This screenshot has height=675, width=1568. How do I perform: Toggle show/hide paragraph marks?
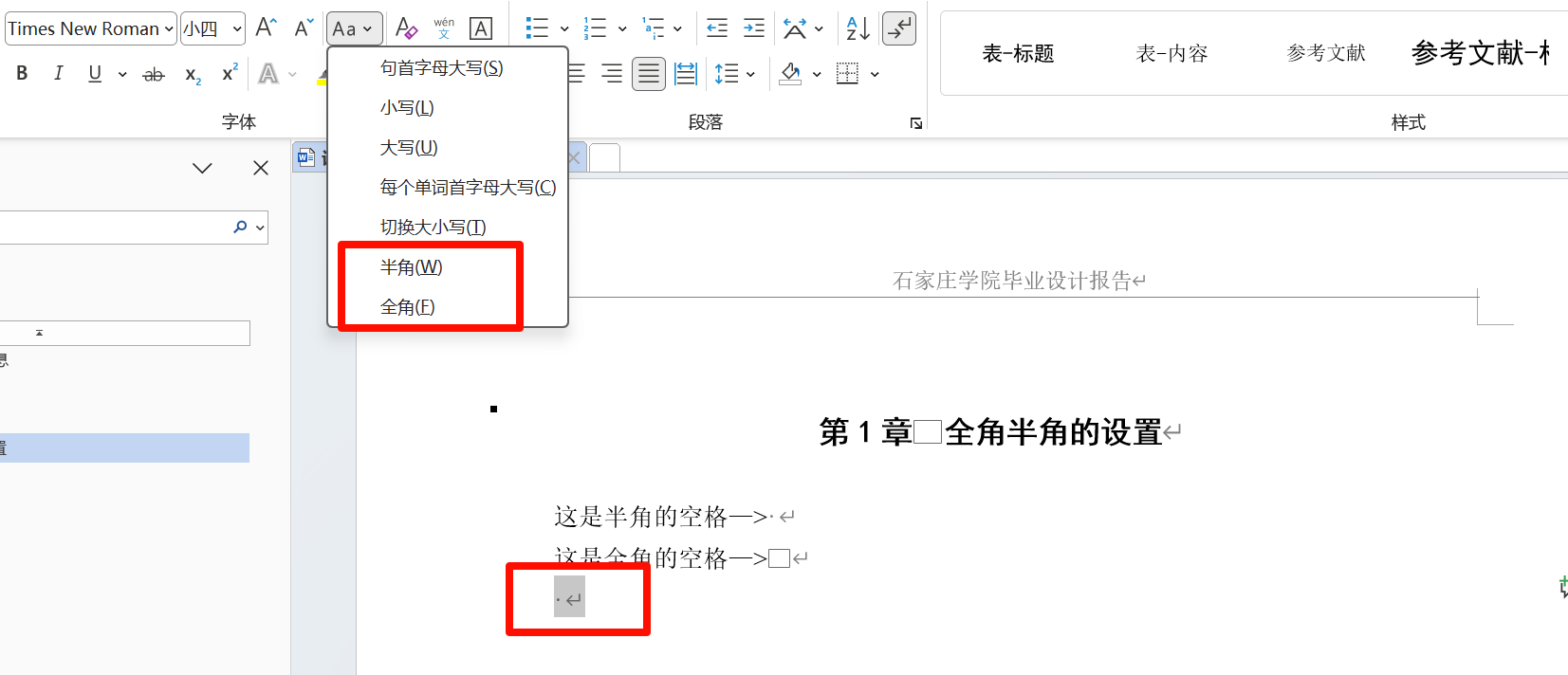tap(898, 28)
